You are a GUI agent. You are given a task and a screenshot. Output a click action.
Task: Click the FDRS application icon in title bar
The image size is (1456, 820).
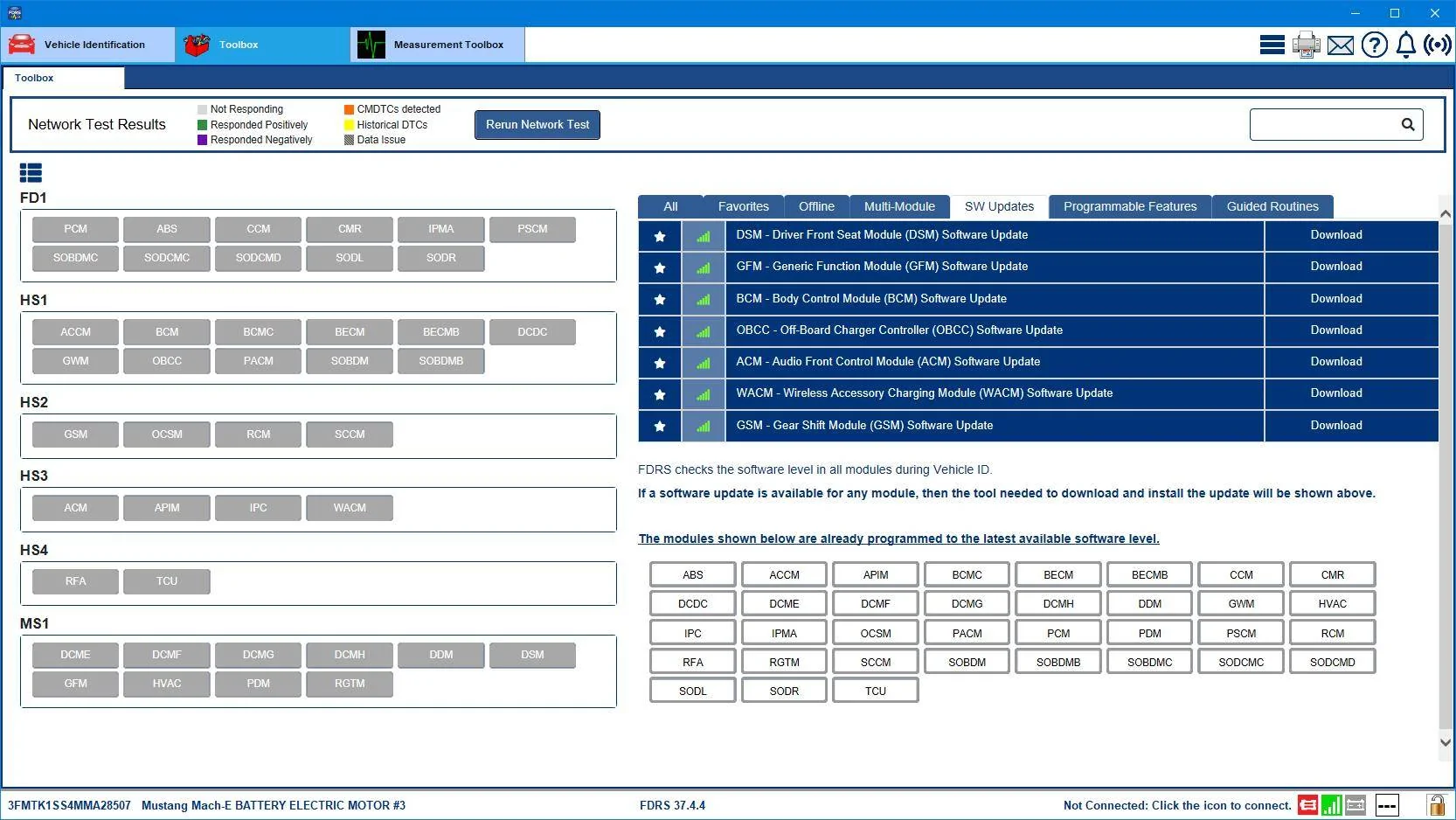tap(14, 13)
